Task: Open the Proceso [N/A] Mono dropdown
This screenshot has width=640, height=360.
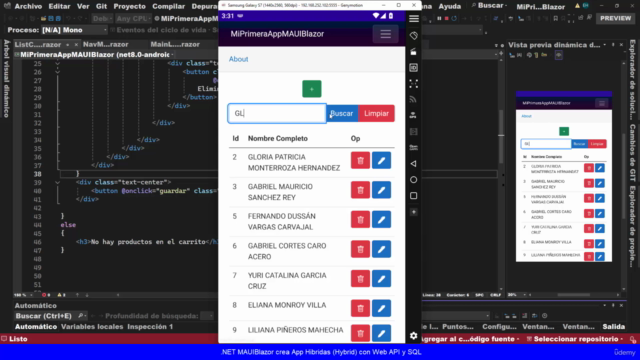Action: [x=75, y=30]
